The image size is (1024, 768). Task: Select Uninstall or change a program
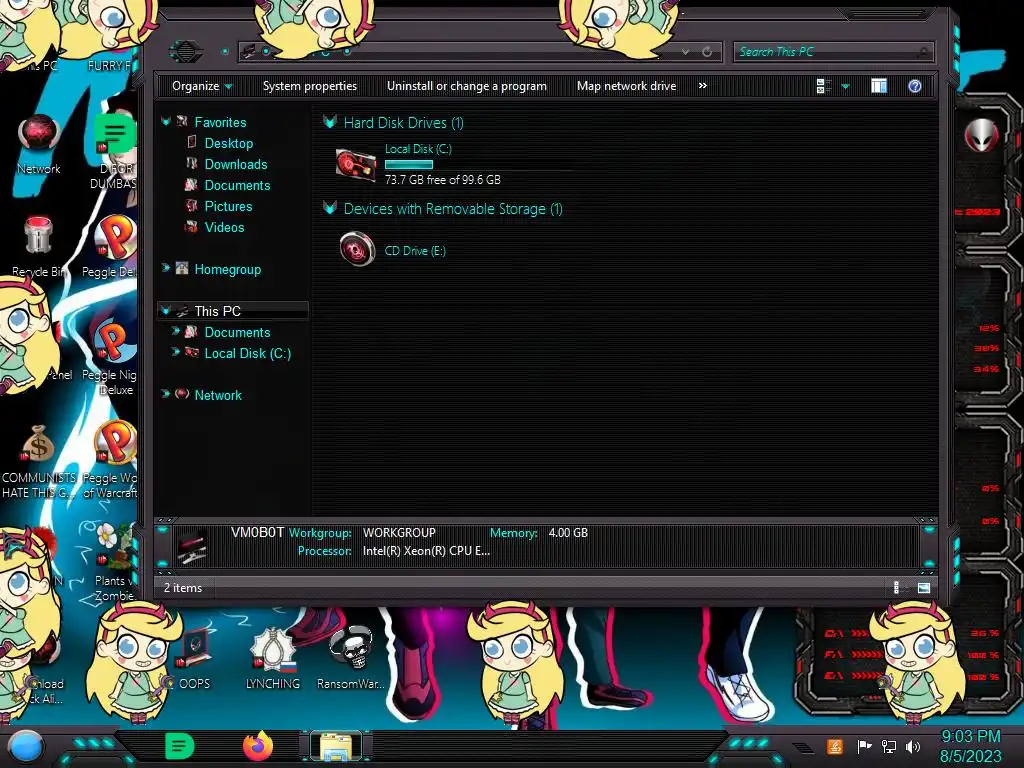point(466,86)
